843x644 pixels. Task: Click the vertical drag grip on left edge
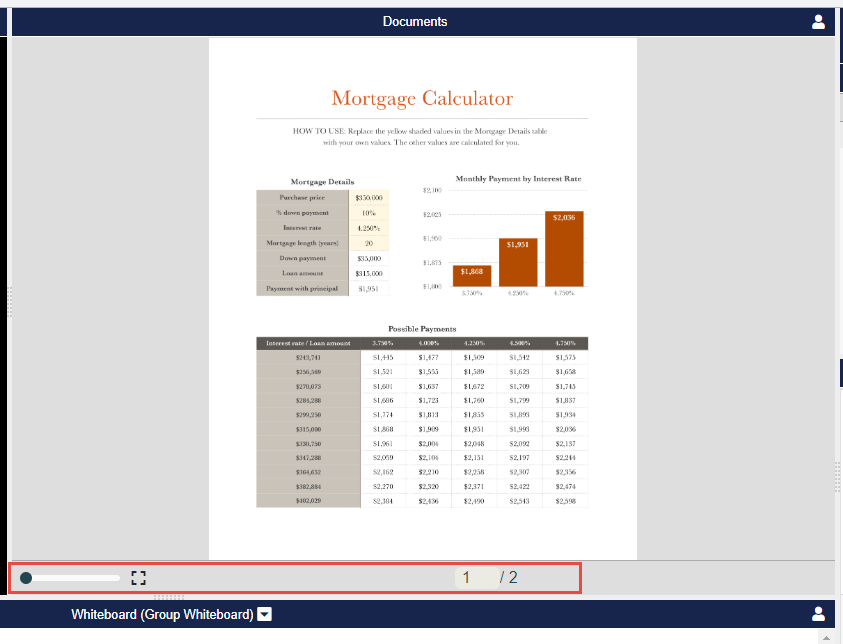point(9,302)
